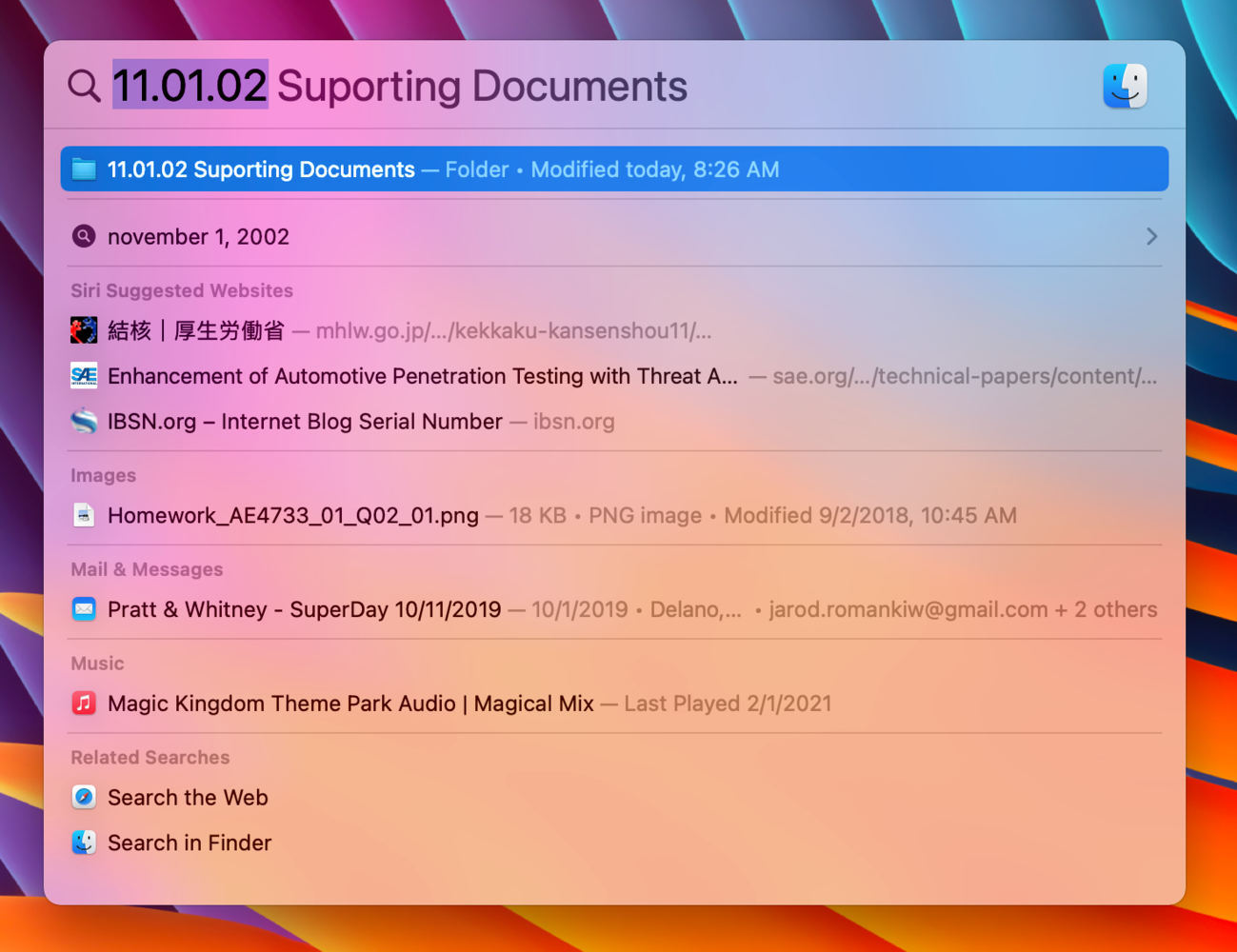Click into the Spotlight search text field

[600, 86]
